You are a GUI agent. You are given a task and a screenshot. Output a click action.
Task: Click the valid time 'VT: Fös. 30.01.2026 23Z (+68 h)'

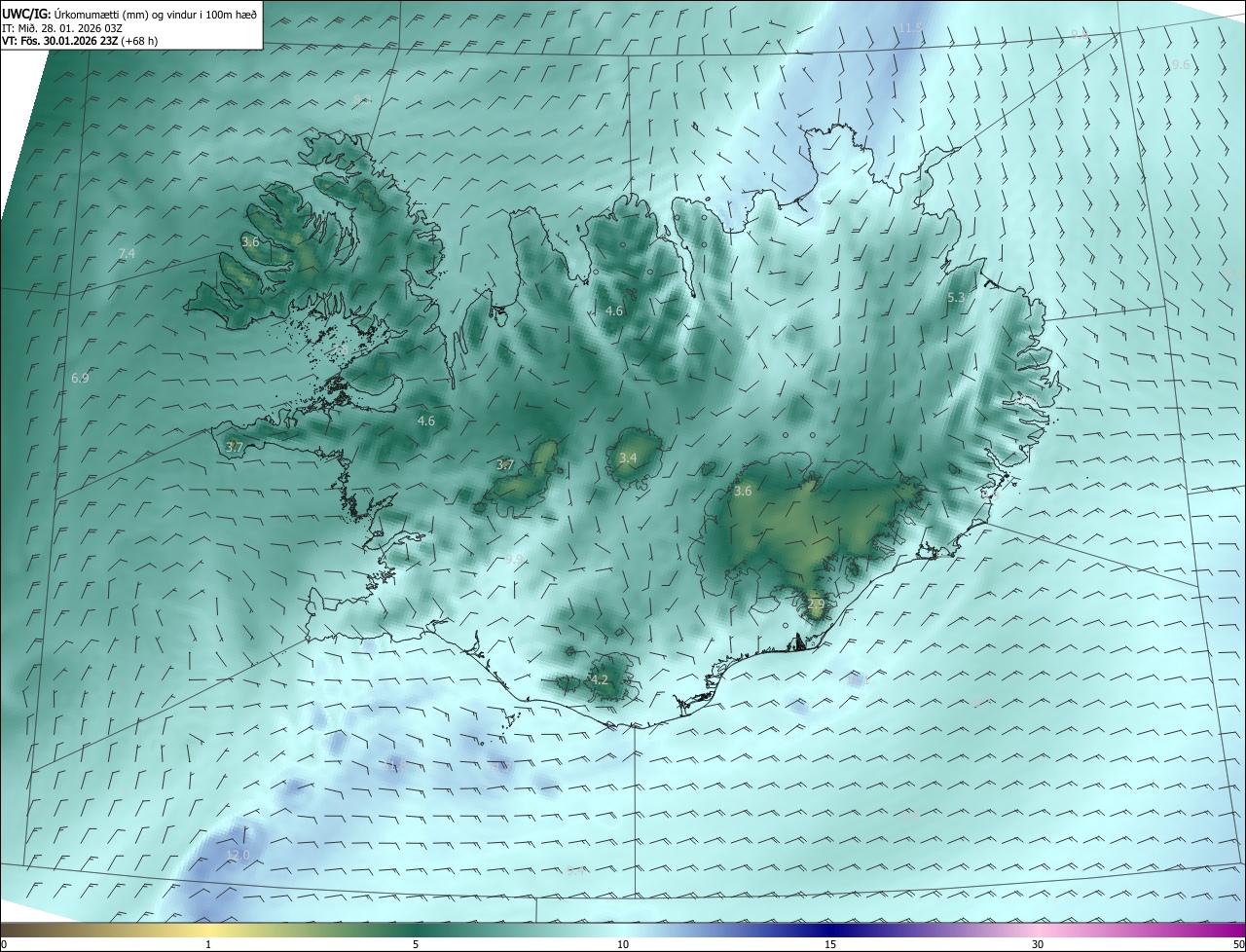(80, 41)
